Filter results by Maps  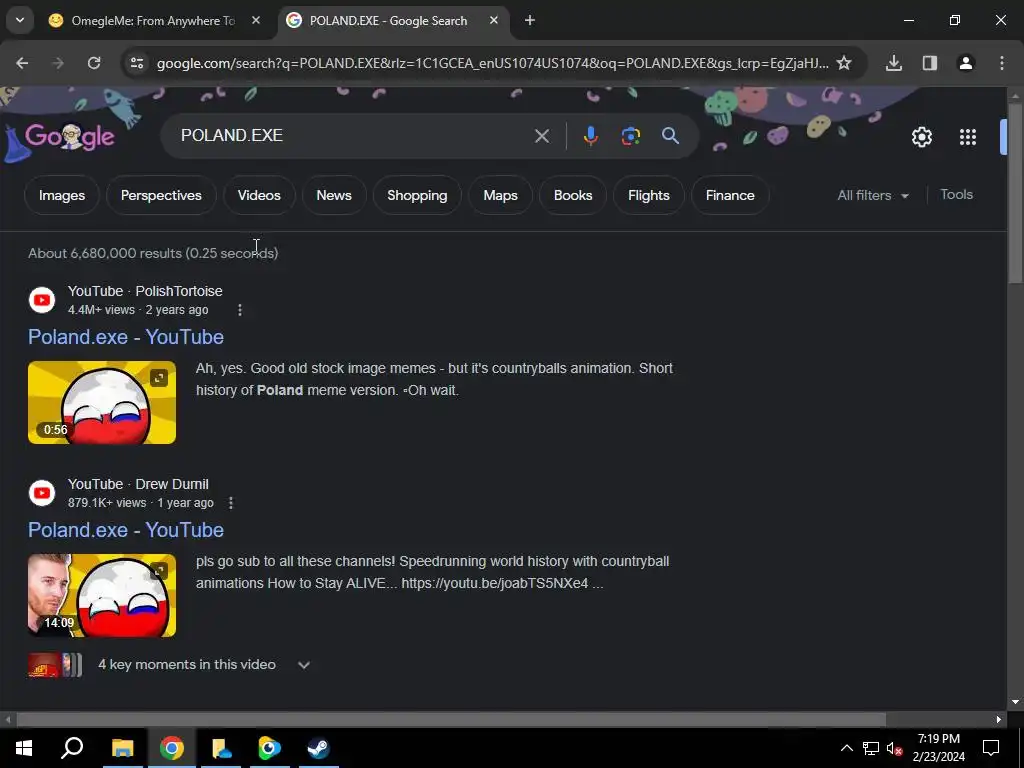click(500, 195)
